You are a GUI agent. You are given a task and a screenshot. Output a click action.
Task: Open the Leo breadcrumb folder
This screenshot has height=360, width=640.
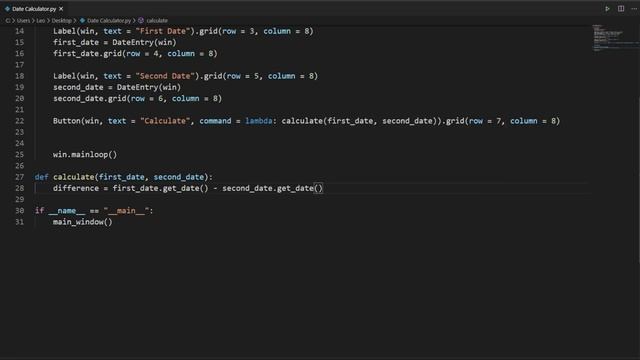[41, 20]
